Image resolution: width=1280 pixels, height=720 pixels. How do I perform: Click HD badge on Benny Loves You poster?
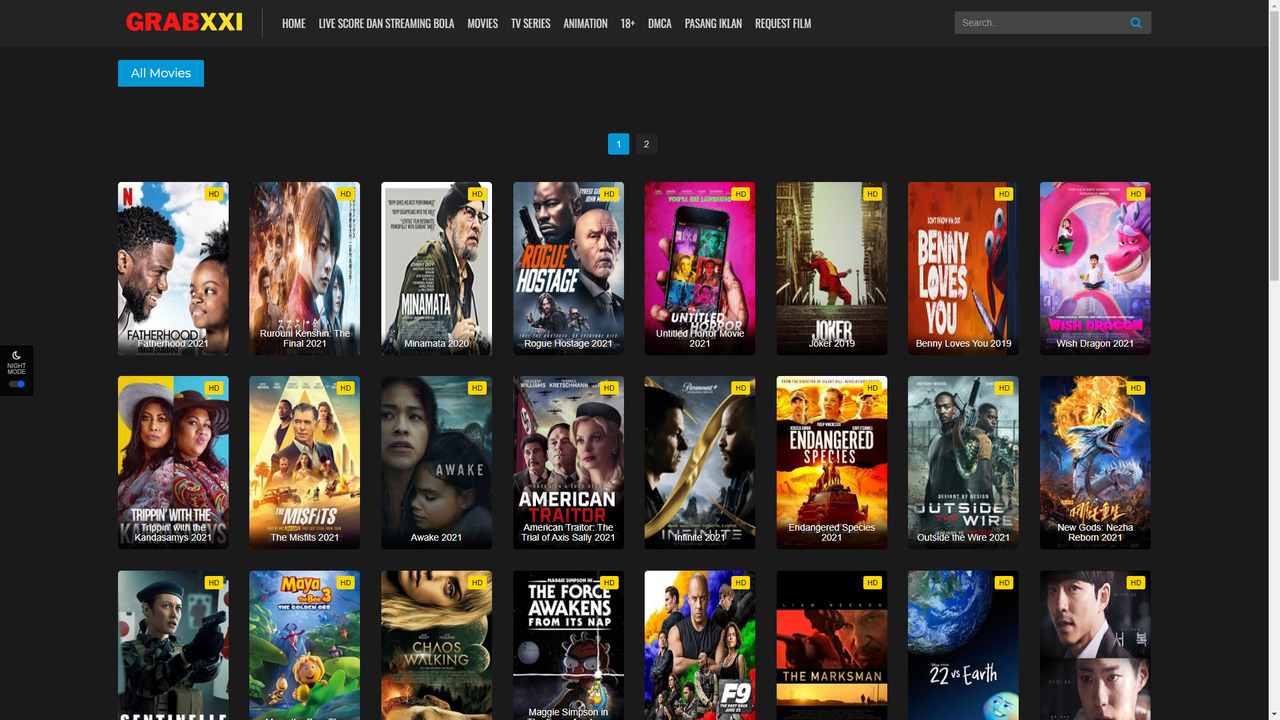click(x=1004, y=194)
